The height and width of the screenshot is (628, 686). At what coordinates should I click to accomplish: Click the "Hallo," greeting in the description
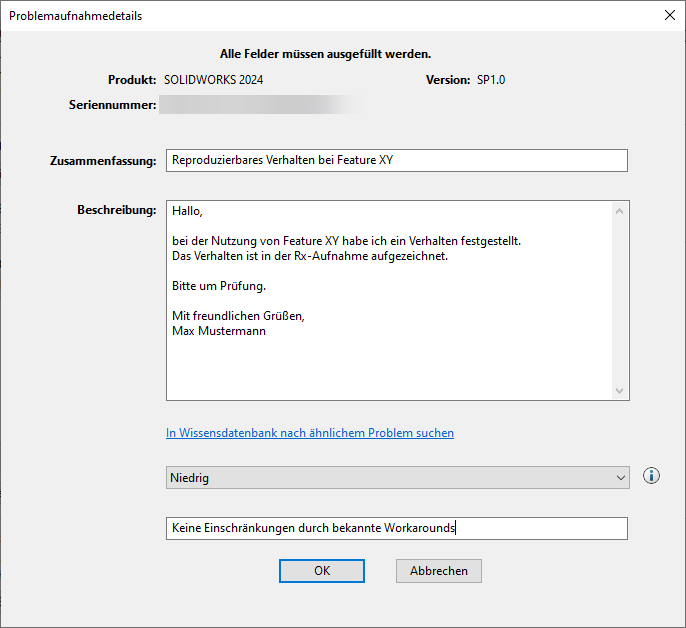187,211
